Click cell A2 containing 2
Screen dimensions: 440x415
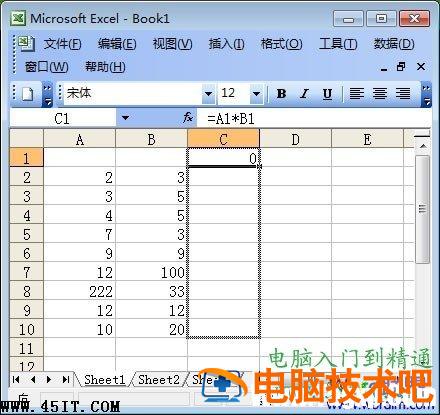pos(80,177)
